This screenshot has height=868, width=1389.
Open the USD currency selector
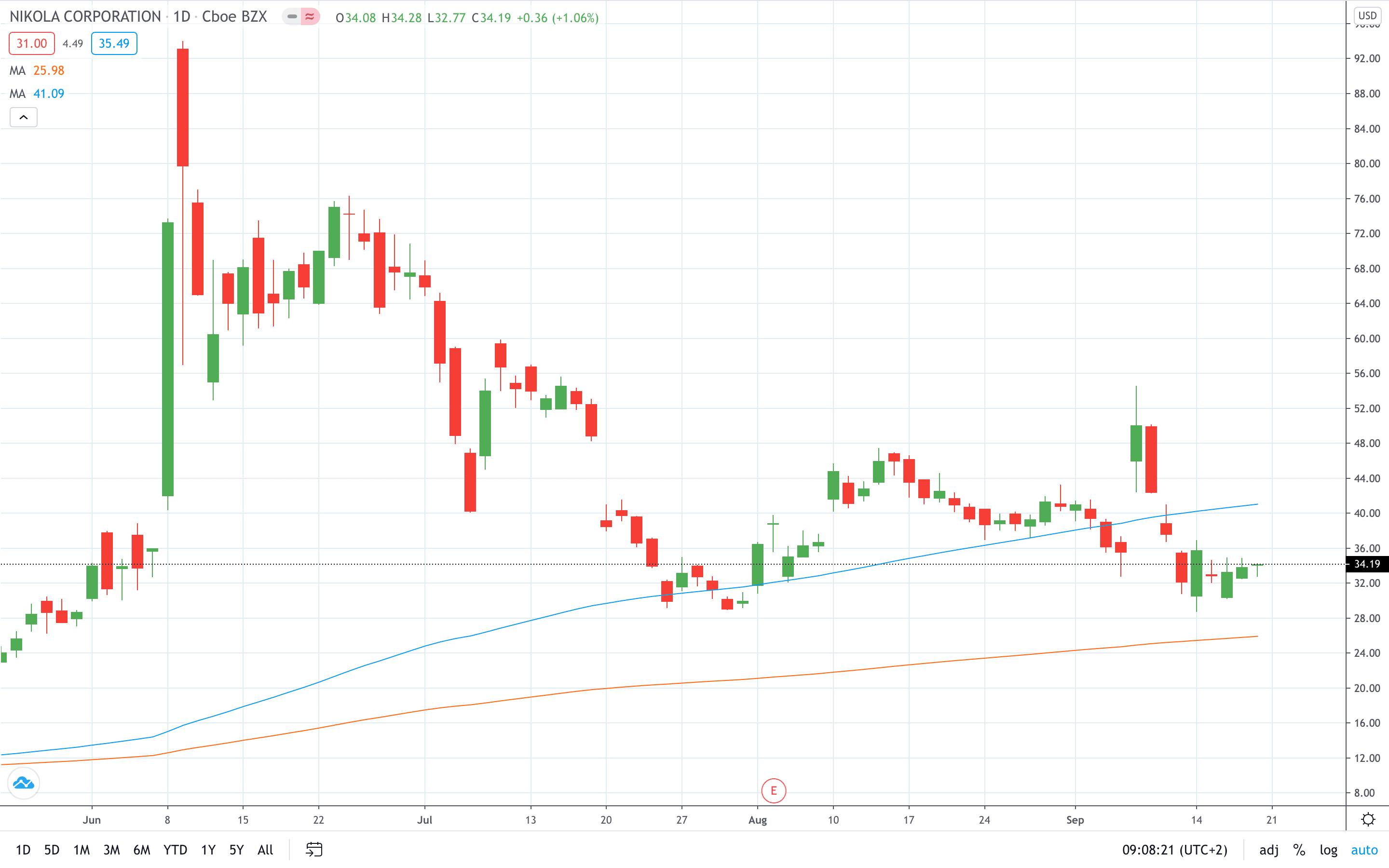[1367, 15]
